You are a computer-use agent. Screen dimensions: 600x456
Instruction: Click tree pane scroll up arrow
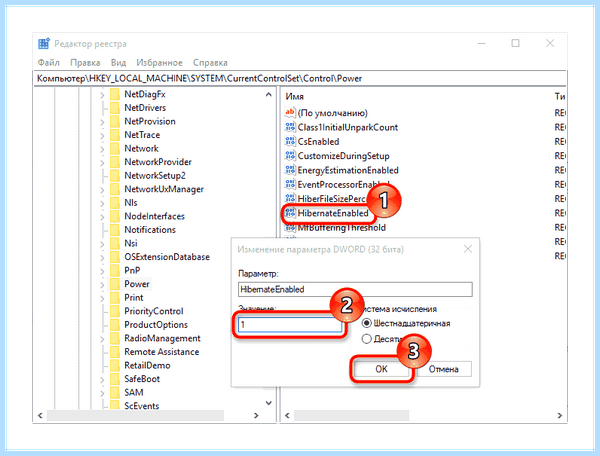[269, 94]
